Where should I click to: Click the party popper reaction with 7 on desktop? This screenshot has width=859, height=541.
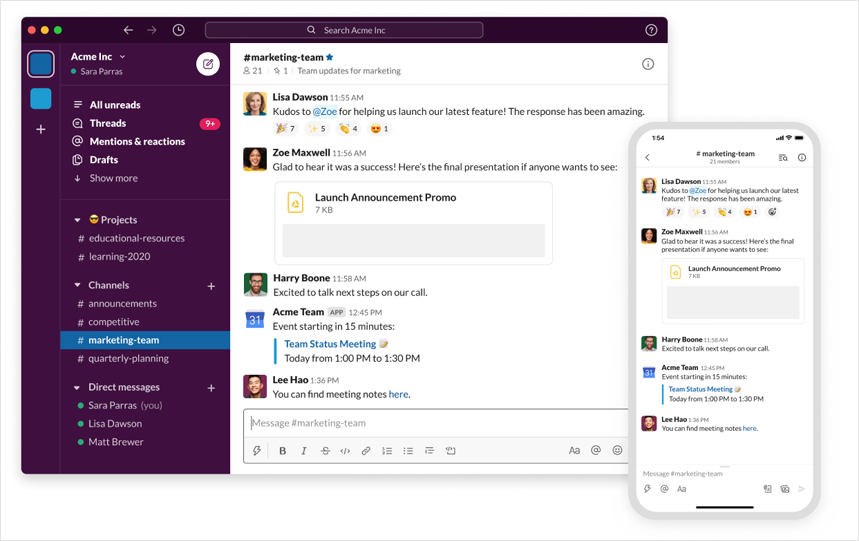[285, 129]
